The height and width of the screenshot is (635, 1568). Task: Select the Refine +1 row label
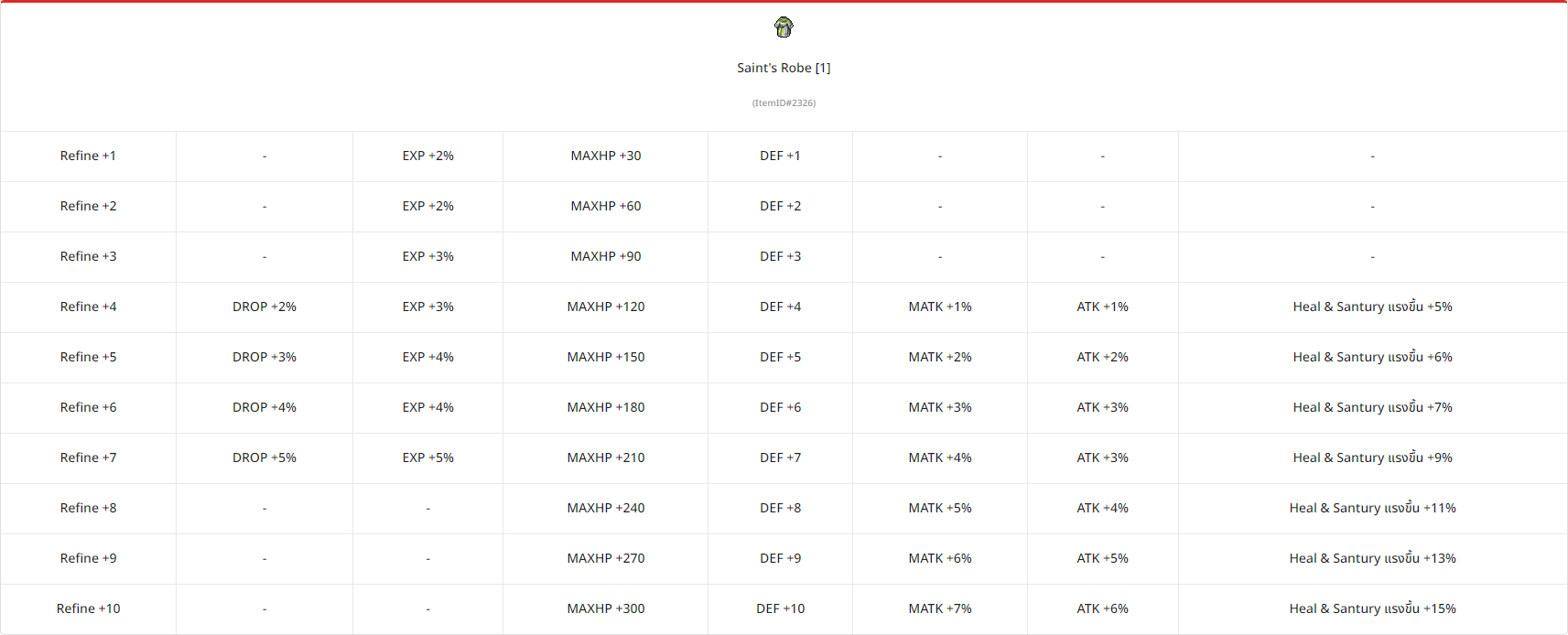(88, 156)
